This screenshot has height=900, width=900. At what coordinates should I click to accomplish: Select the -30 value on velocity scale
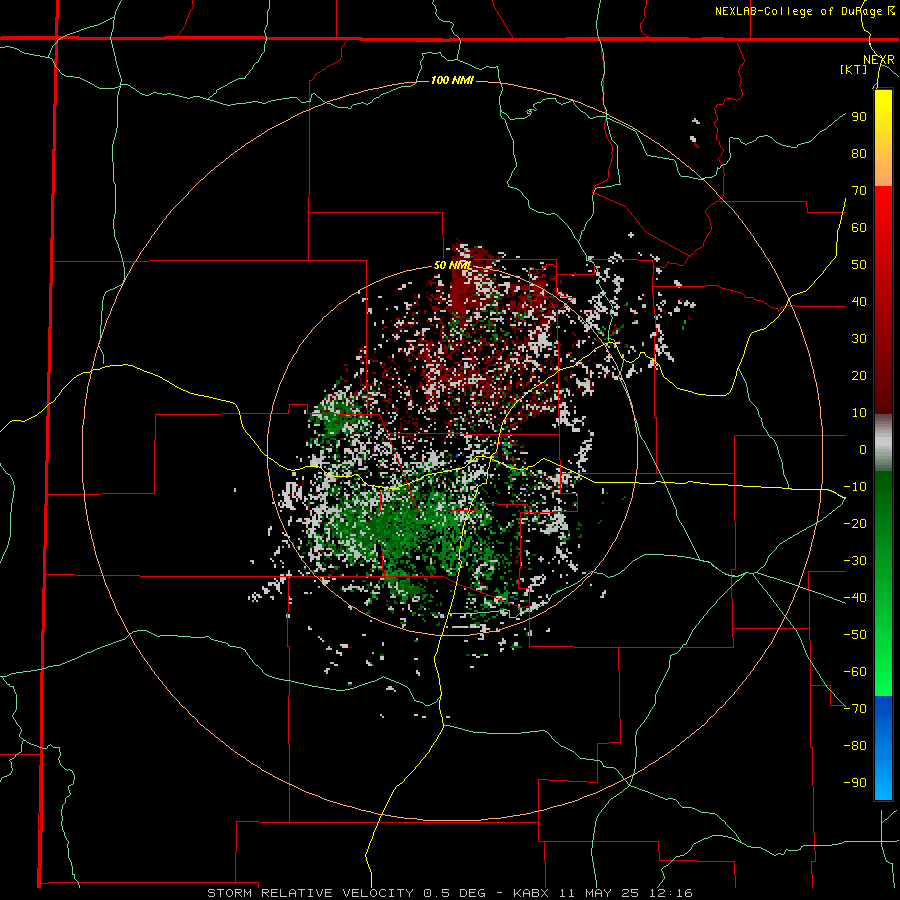pyautogui.click(x=855, y=561)
